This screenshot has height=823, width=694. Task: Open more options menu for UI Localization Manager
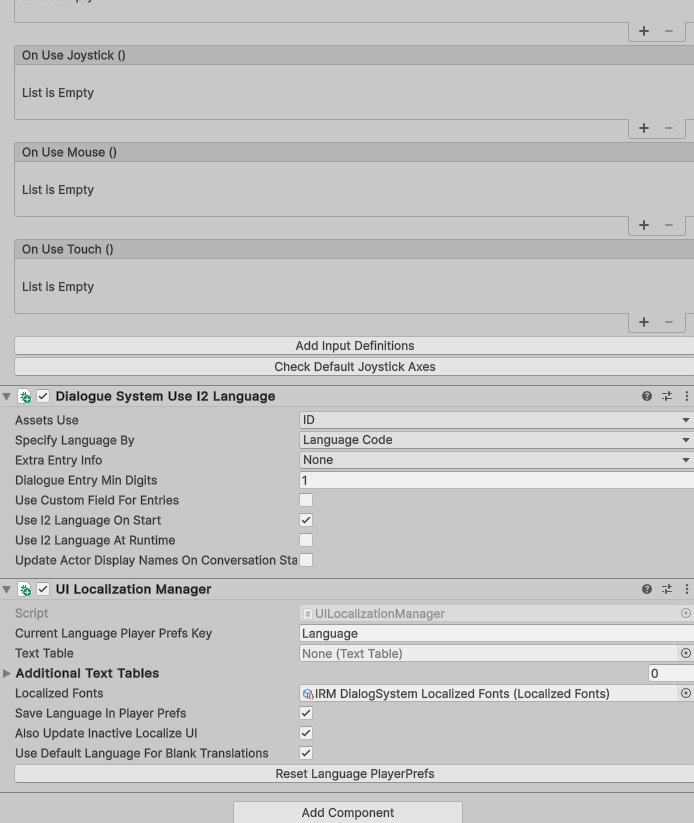[x=687, y=589]
